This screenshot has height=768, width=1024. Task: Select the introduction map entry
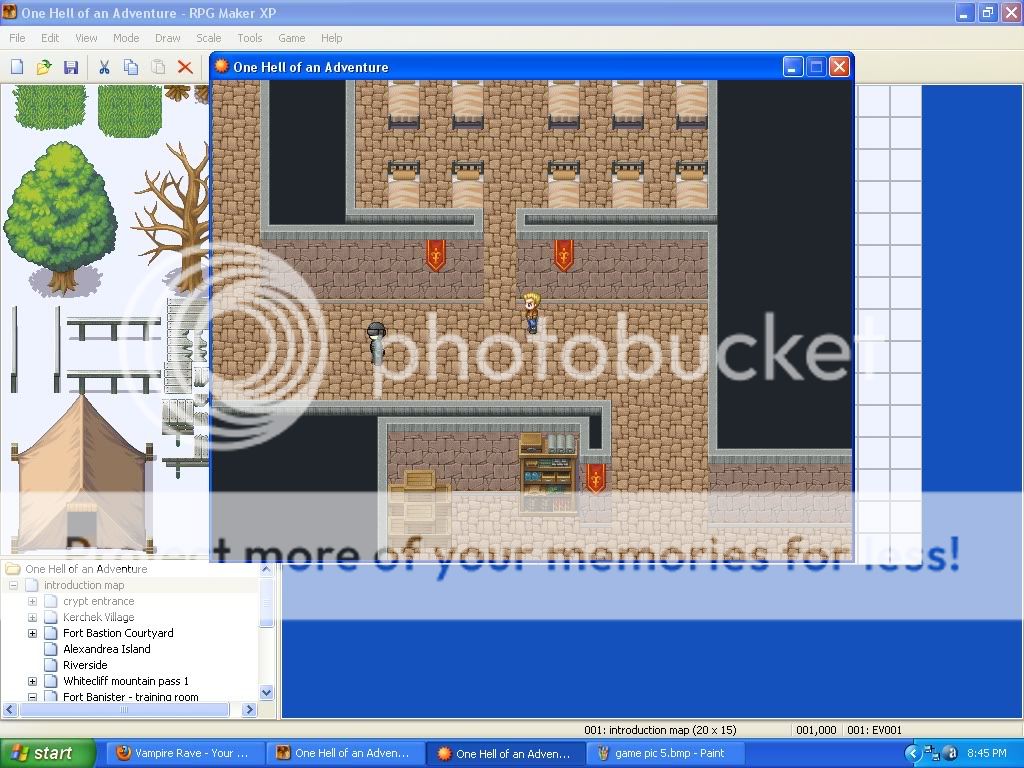[84, 585]
